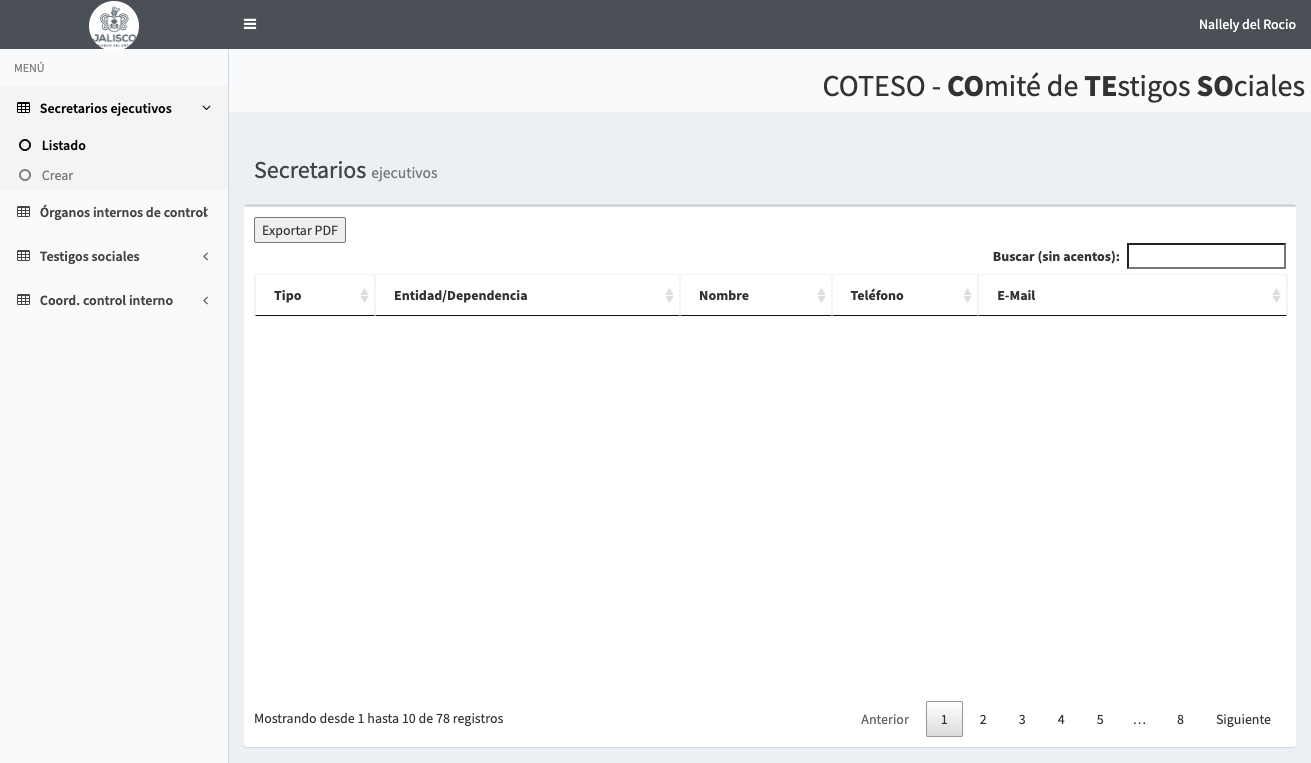Select the Listado submenu item

tap(114, 145)
